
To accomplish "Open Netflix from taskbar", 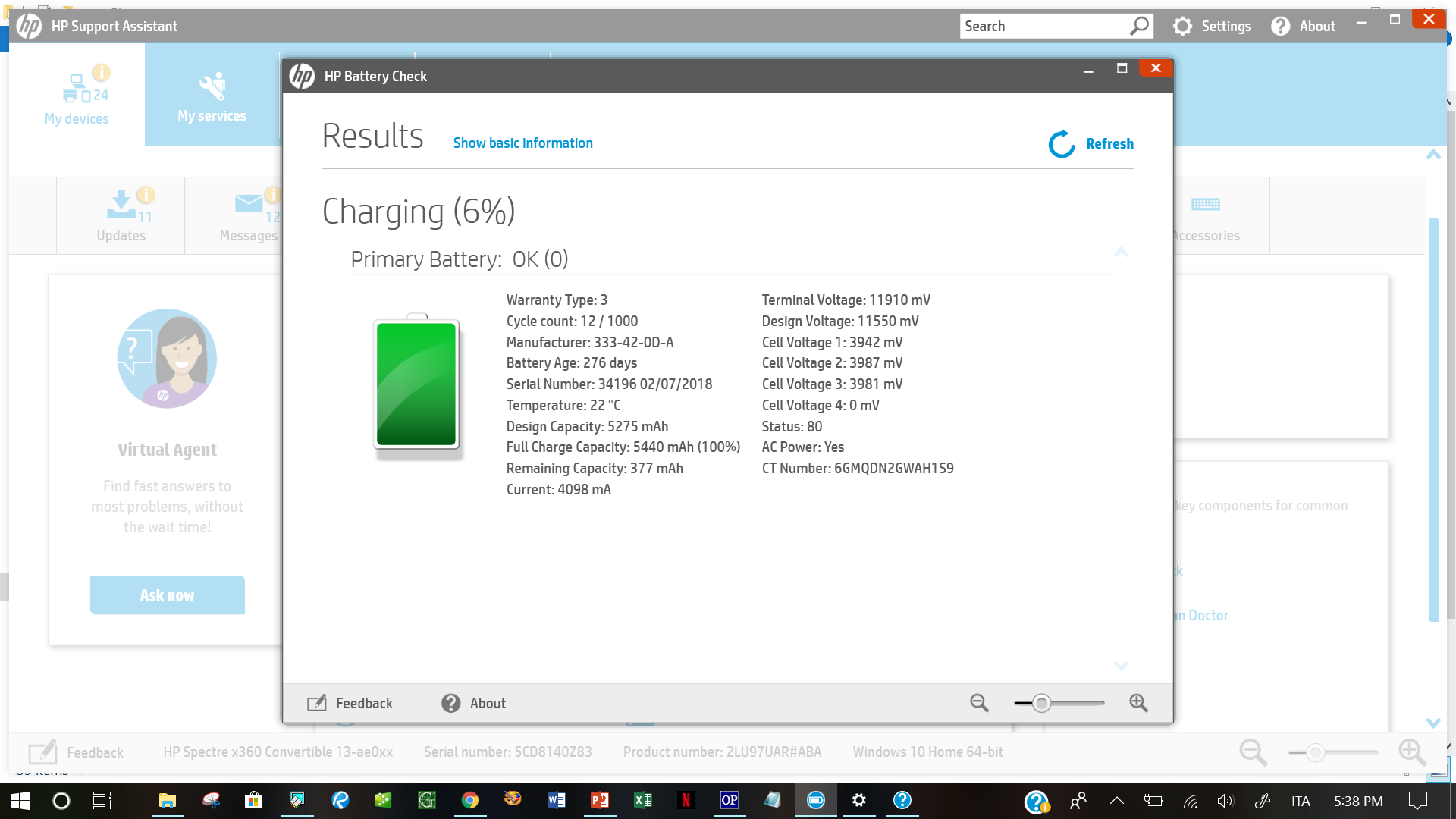I will [x=686, y=801].
